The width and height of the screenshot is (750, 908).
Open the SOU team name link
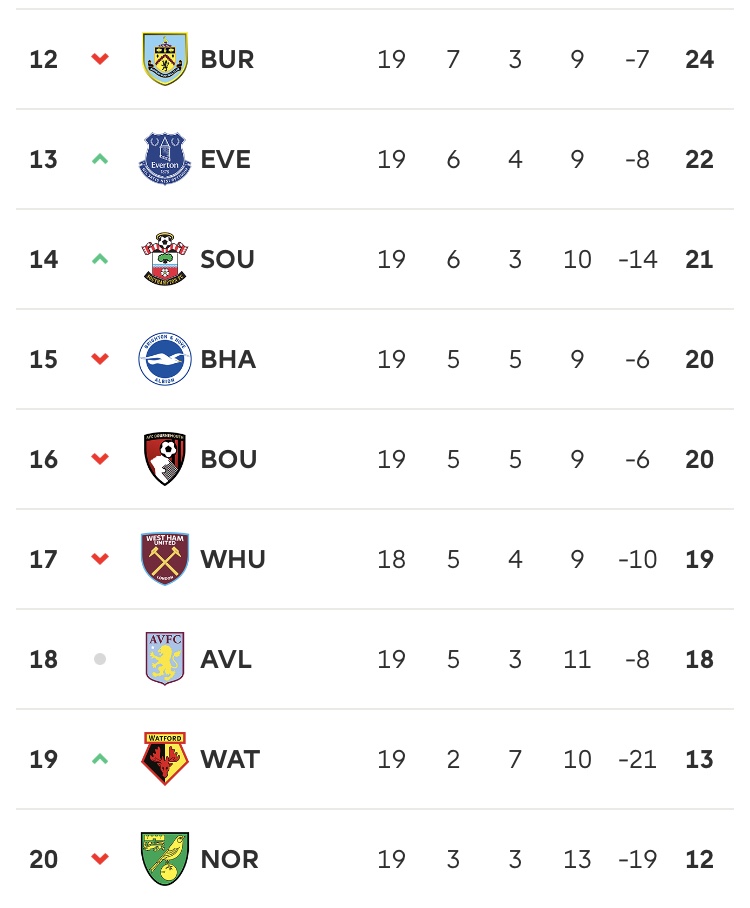(x=227, y=259)
